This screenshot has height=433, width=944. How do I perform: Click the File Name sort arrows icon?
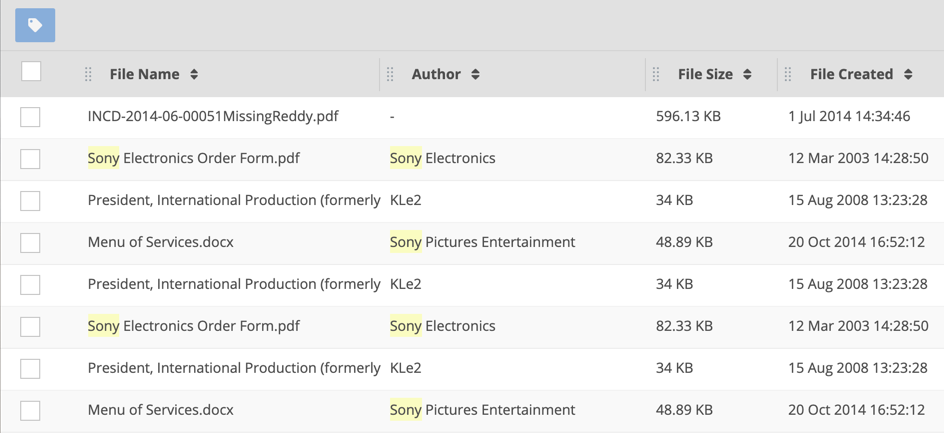(194, 75)
